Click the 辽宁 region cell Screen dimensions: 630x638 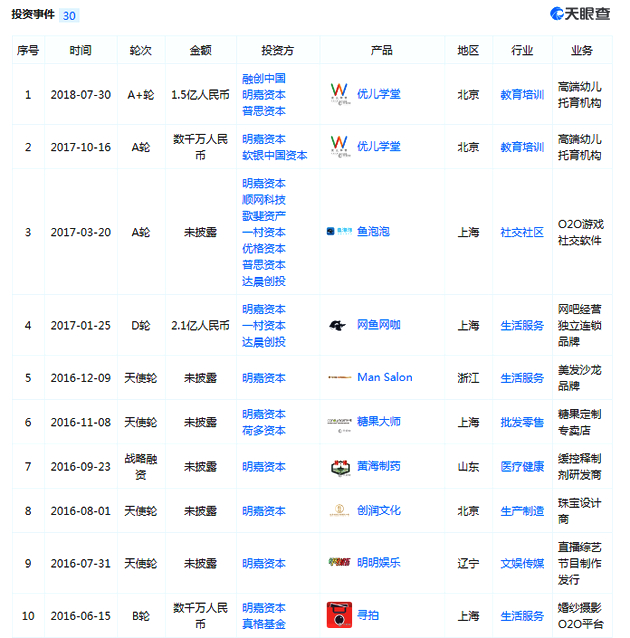(x=468, y=563)
